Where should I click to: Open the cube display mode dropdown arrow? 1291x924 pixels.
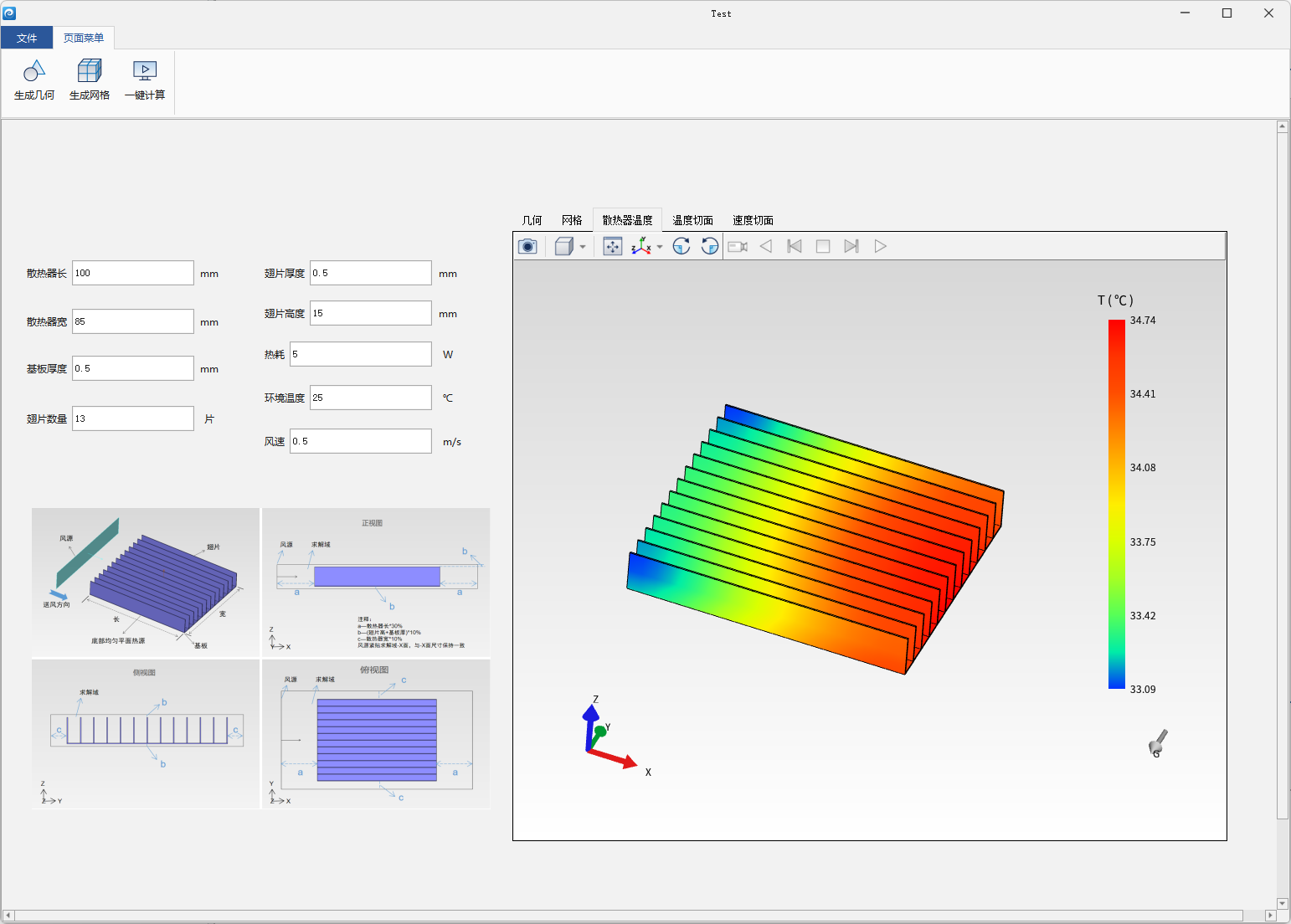[583, 247]
